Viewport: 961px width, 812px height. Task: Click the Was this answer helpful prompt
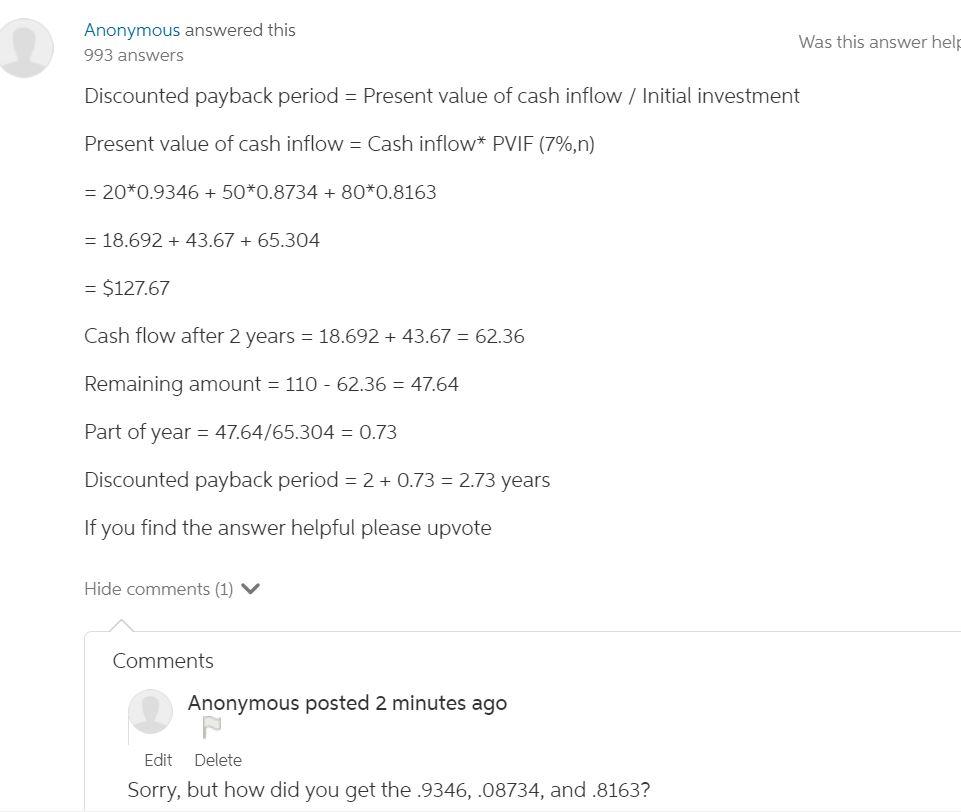pyautogui.click(x=878, y=42)
